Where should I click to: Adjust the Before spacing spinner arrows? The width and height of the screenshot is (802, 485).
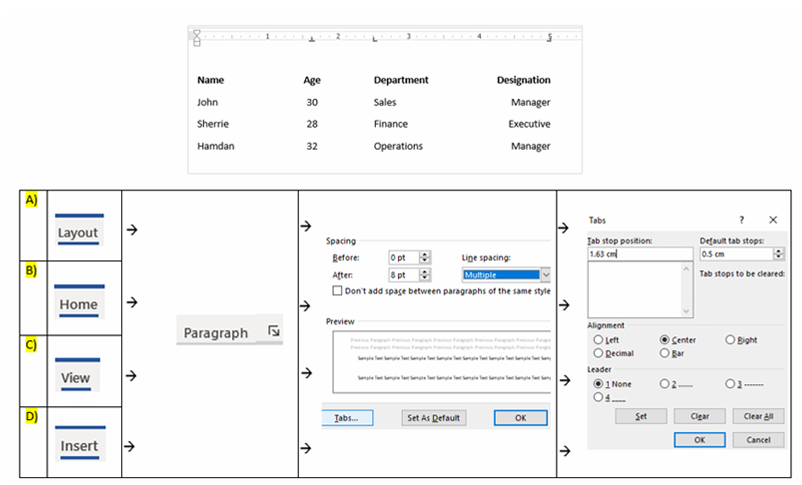425,257
